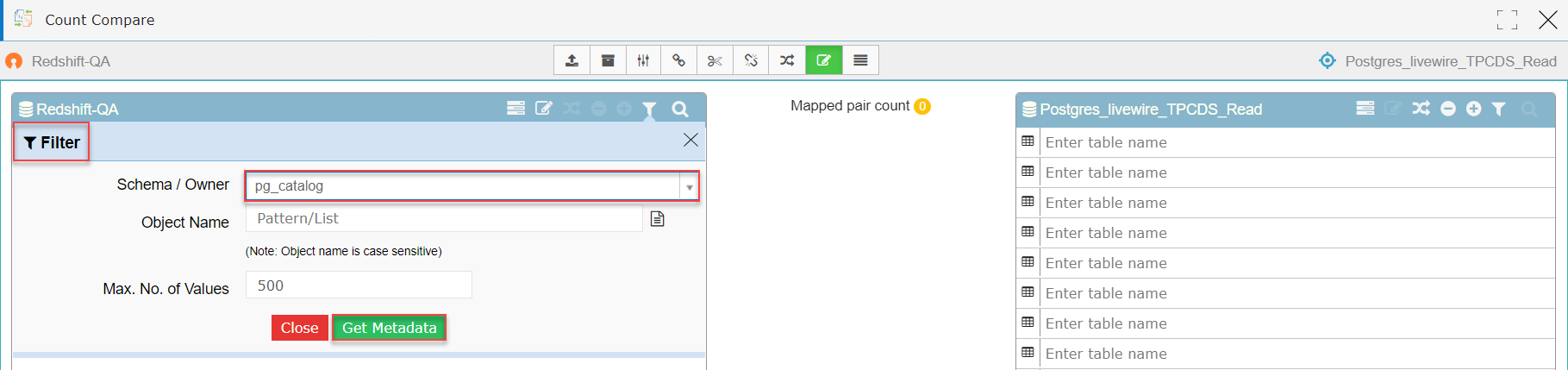The image size is (1568, 370).
Task: Click the shuffle icon in the top toolbar
Action: click(787, 60)
